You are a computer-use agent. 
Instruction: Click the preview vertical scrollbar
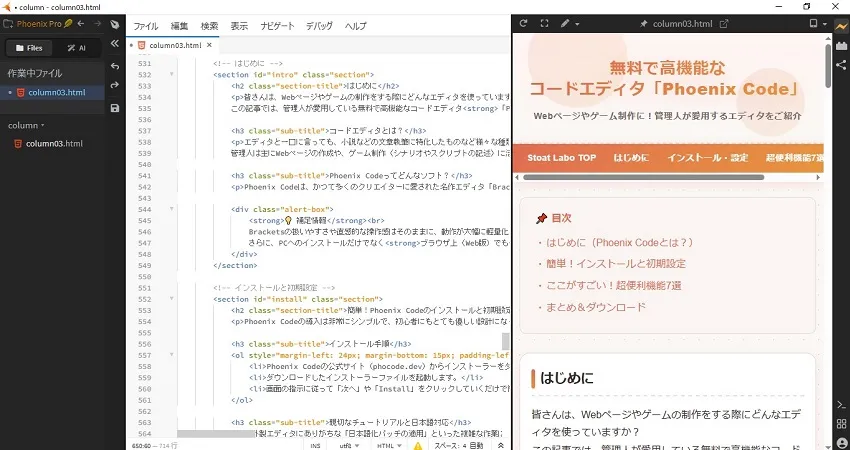coord(828,65)
